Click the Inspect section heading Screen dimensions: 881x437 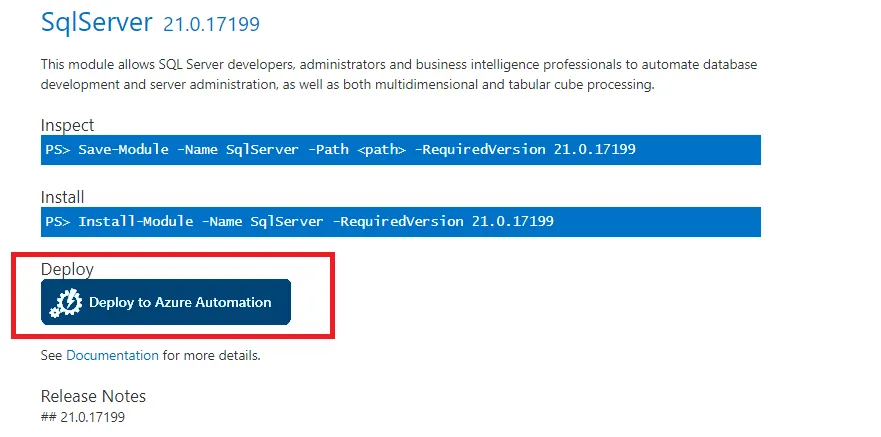point(67,125)
